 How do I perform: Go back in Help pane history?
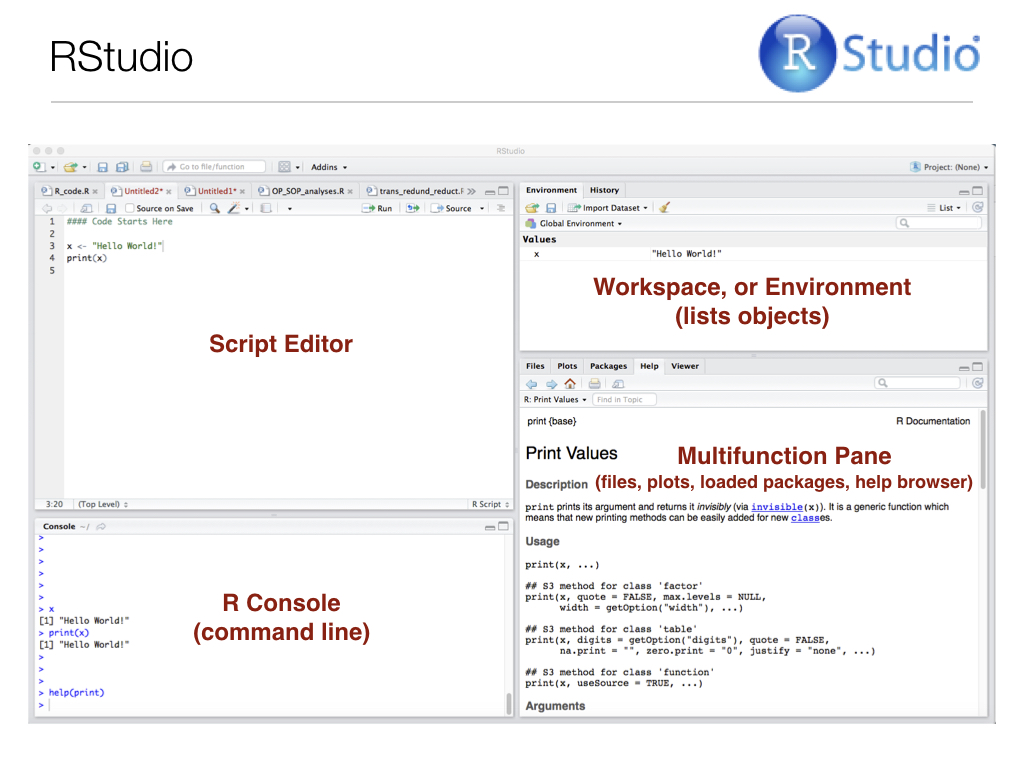click(532, 383)
